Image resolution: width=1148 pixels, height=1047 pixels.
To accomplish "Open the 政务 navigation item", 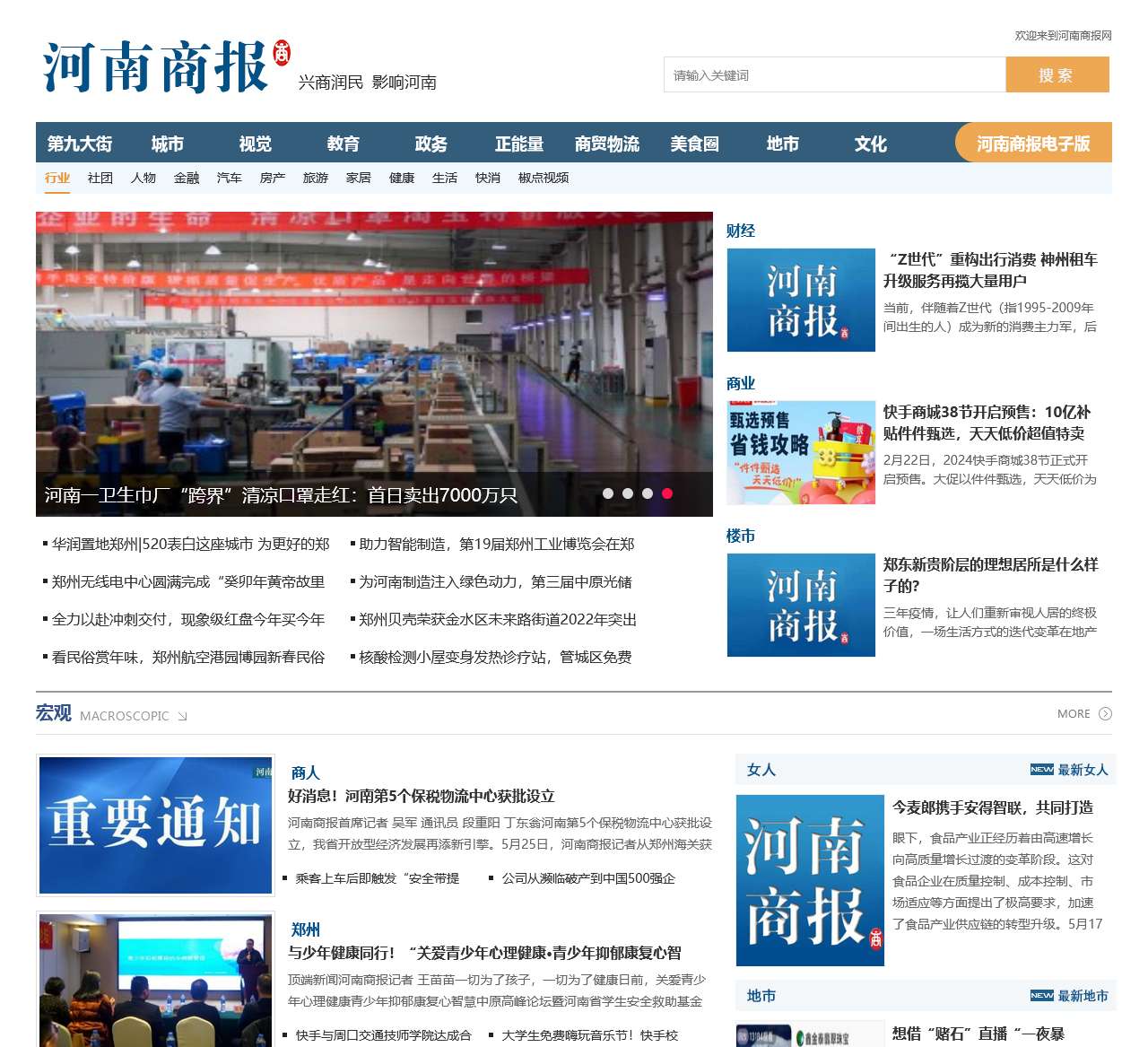I will (431, 144).
